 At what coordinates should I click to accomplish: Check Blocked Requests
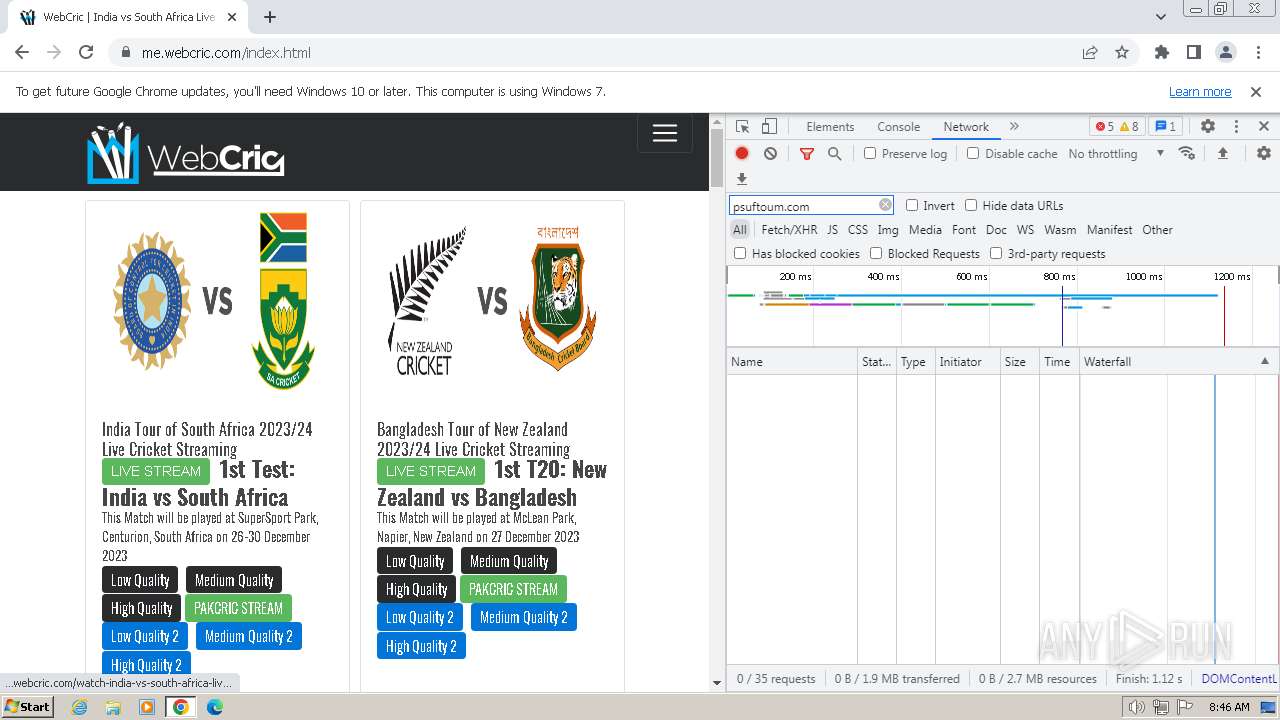click(876, 253)
